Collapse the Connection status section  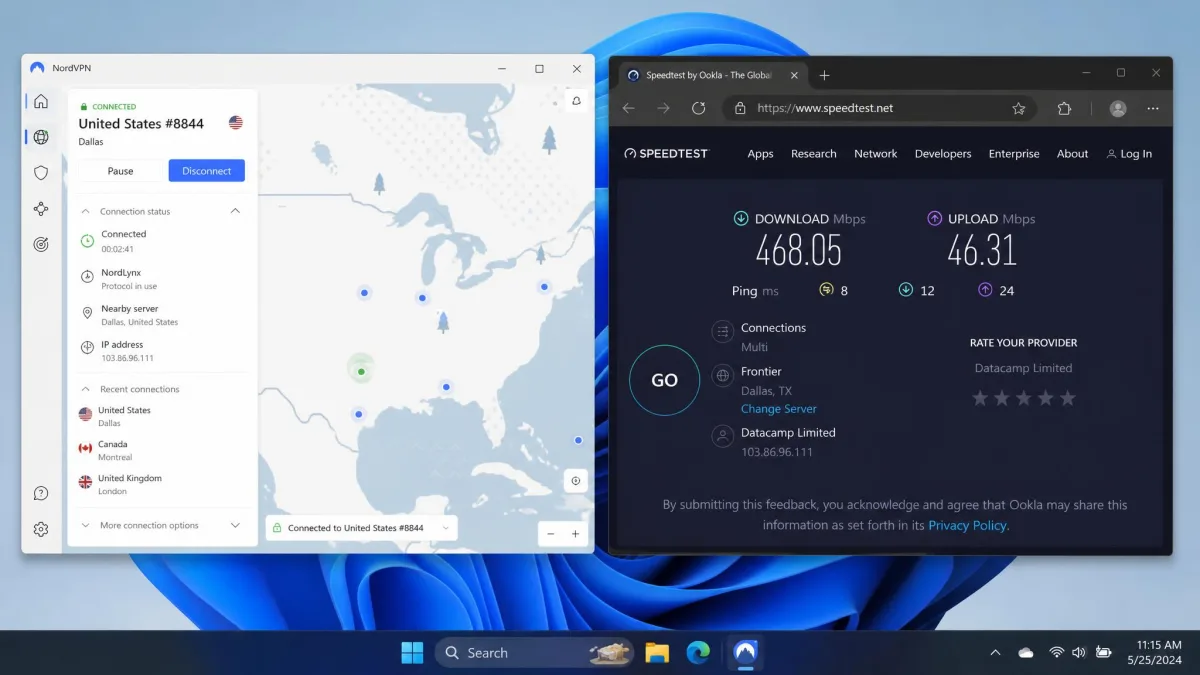tap(235, 211)
